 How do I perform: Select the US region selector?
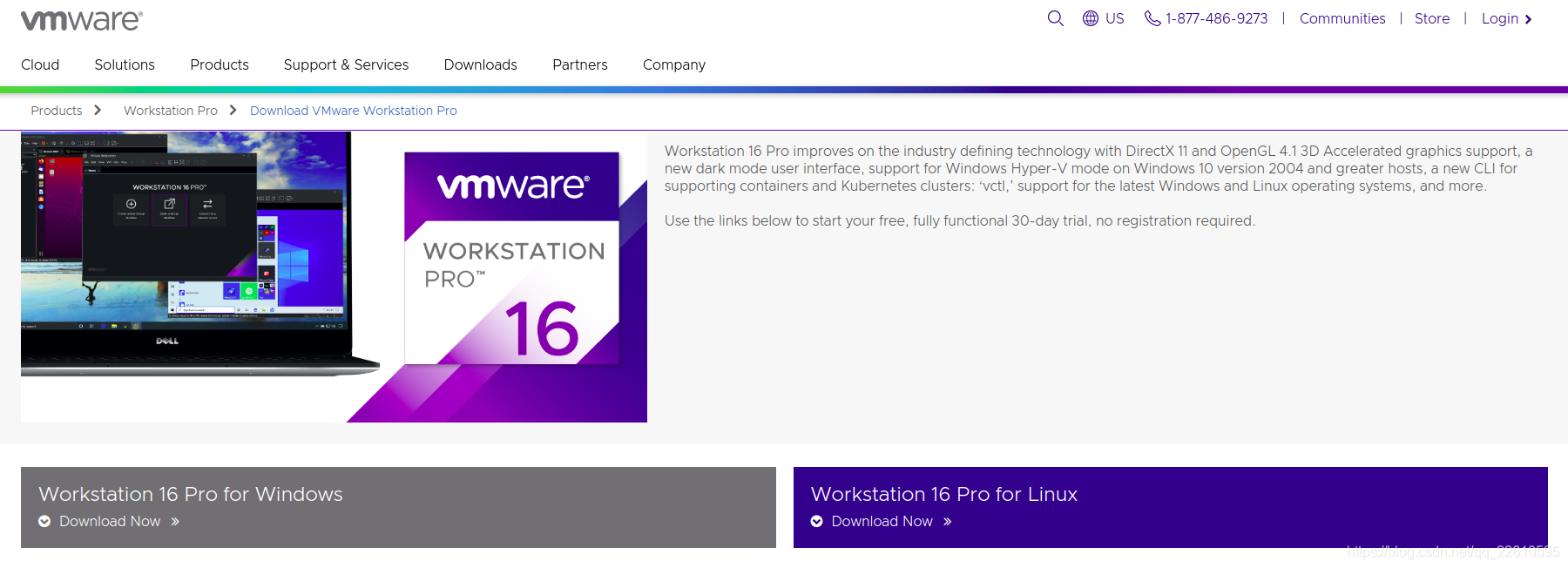pos(1115,18)
